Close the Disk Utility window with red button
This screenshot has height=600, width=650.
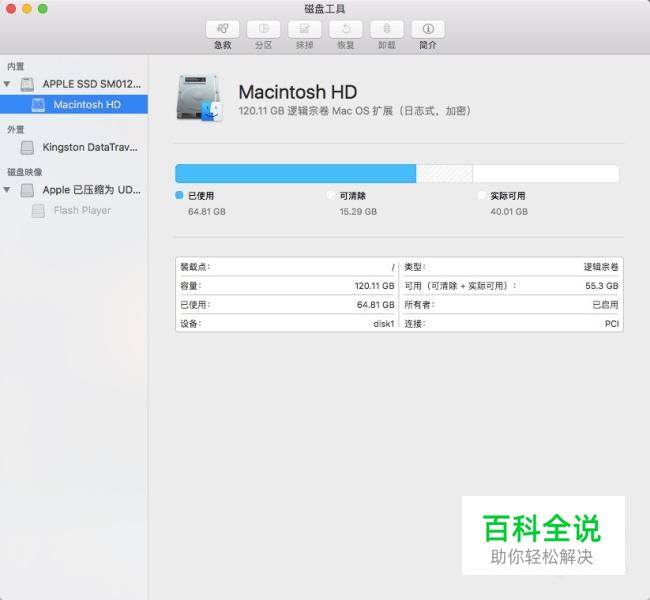pos(11,9)
